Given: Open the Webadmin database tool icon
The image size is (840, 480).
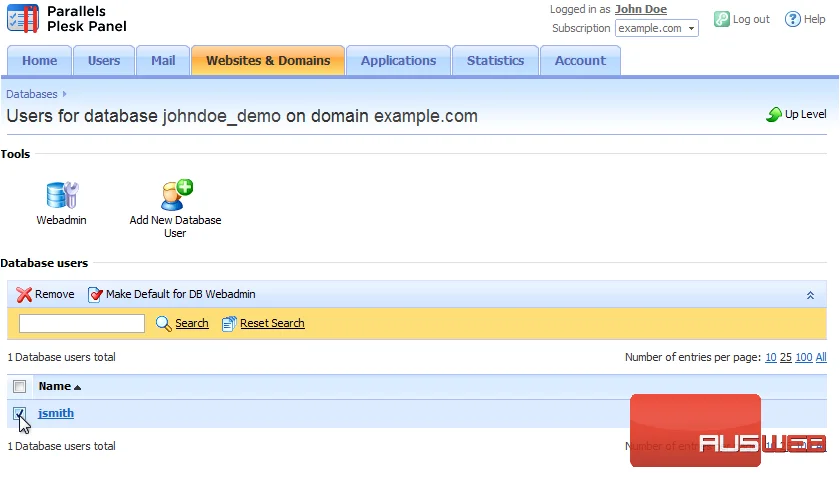Looking at the screenshot, I should point(62,195).
